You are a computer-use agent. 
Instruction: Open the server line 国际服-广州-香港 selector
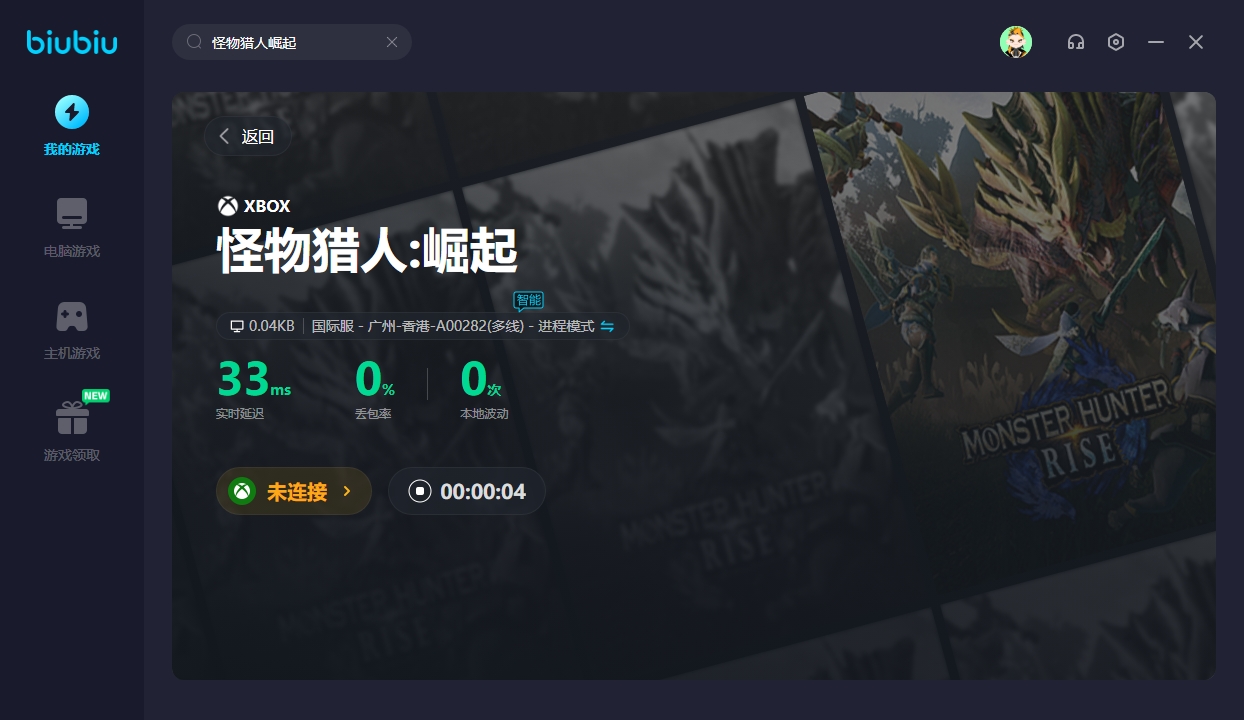coord(452,326)
